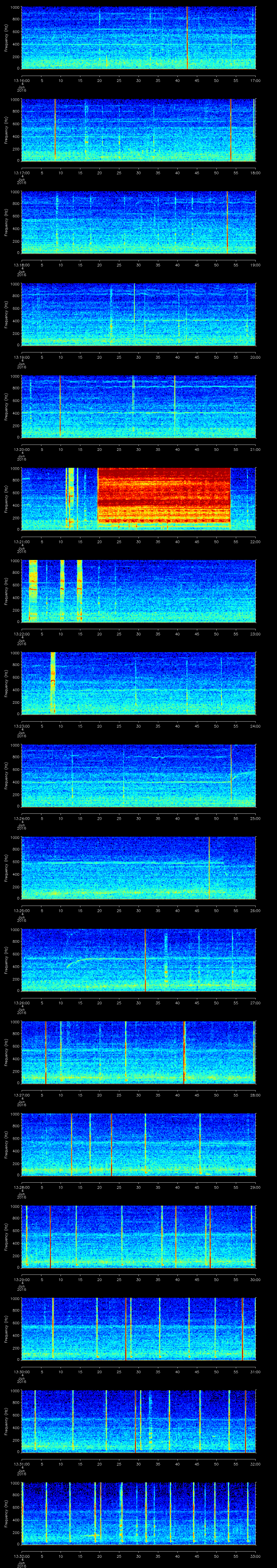Click the 13:24:00 start time label
This screenshot has height=1568, width=277.
22,818
